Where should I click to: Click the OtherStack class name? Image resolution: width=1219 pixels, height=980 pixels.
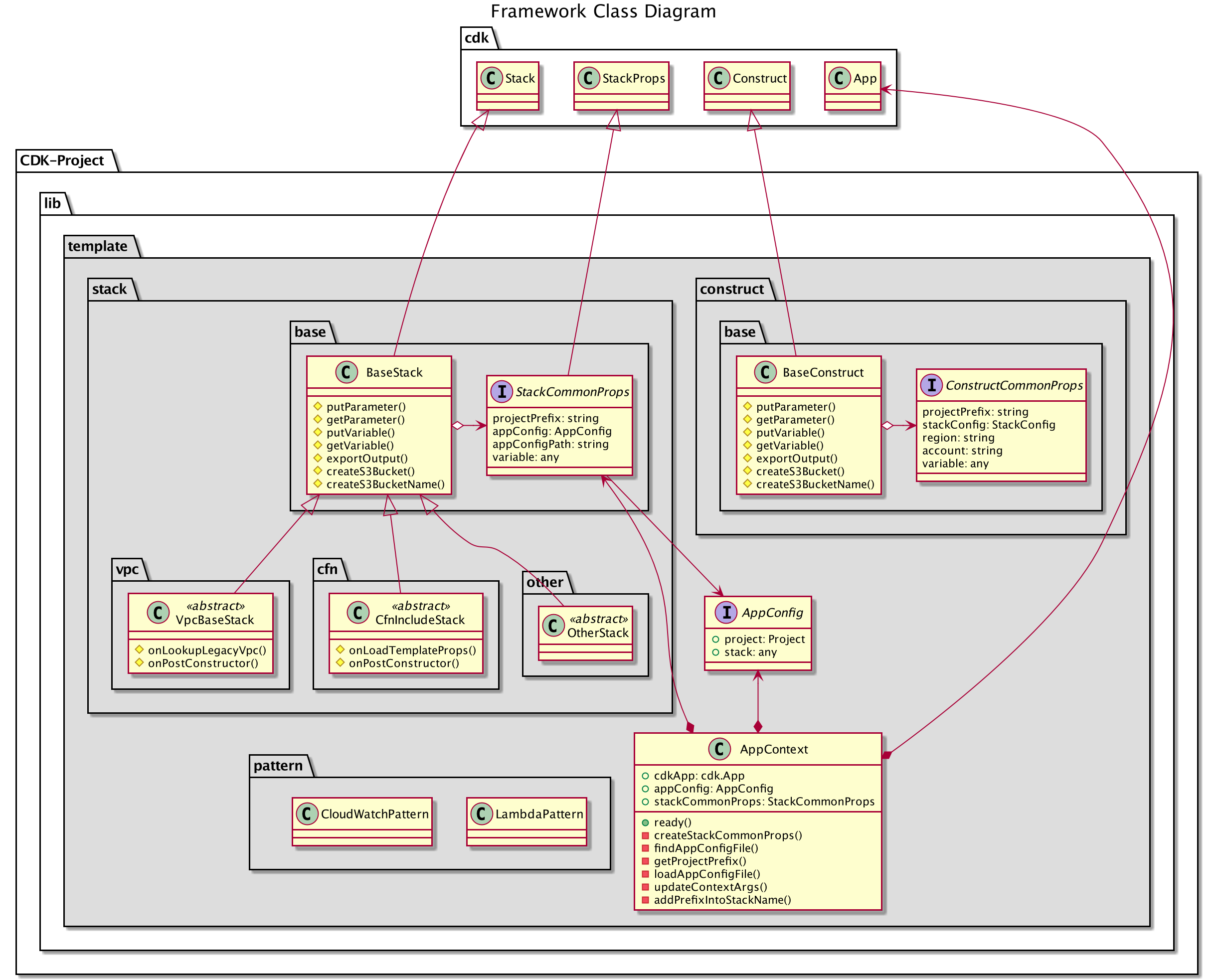pos(598,633)
